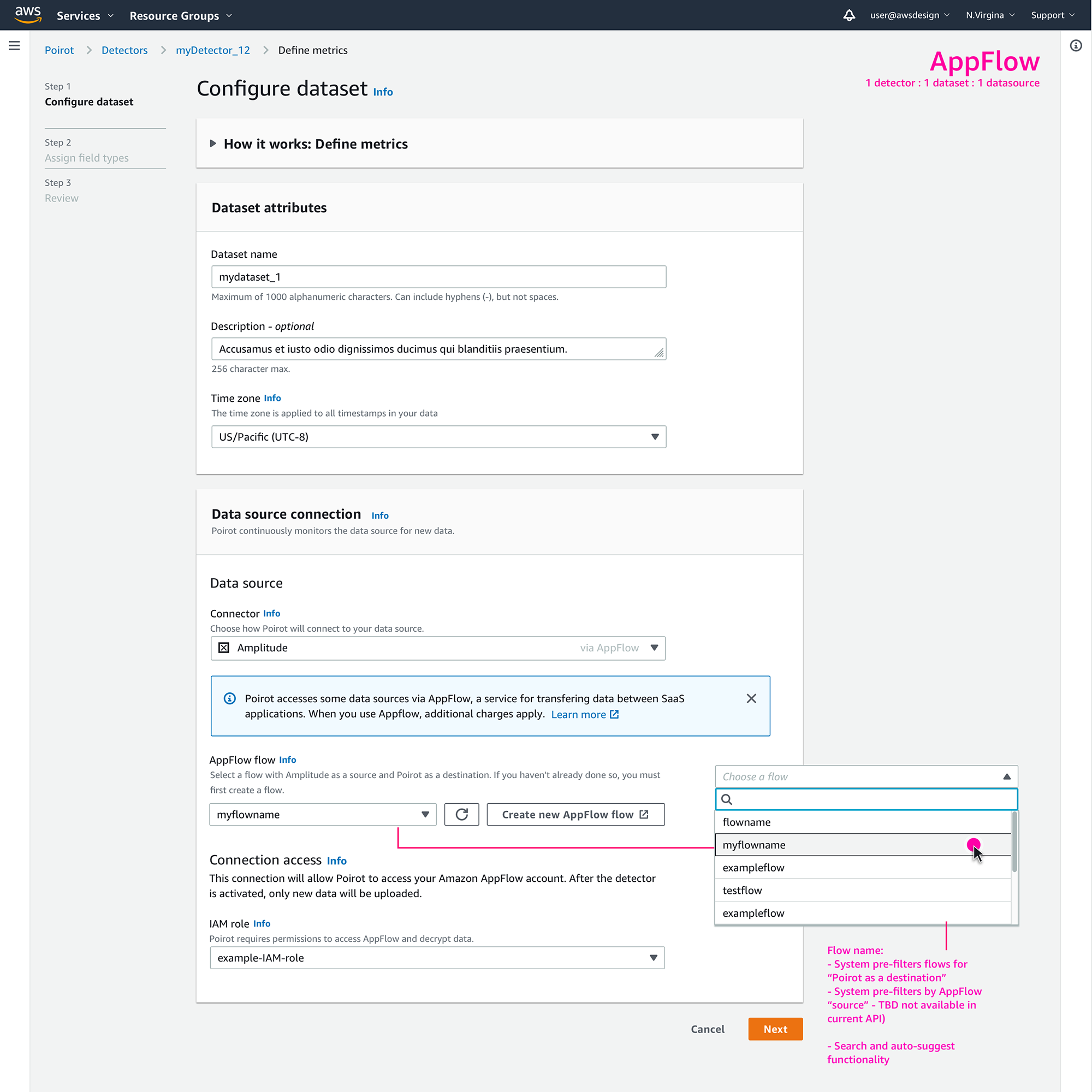This screenshot has height=1092, width=1092.
Task: Open Info next to Time zone
Action: coord(272,398)
